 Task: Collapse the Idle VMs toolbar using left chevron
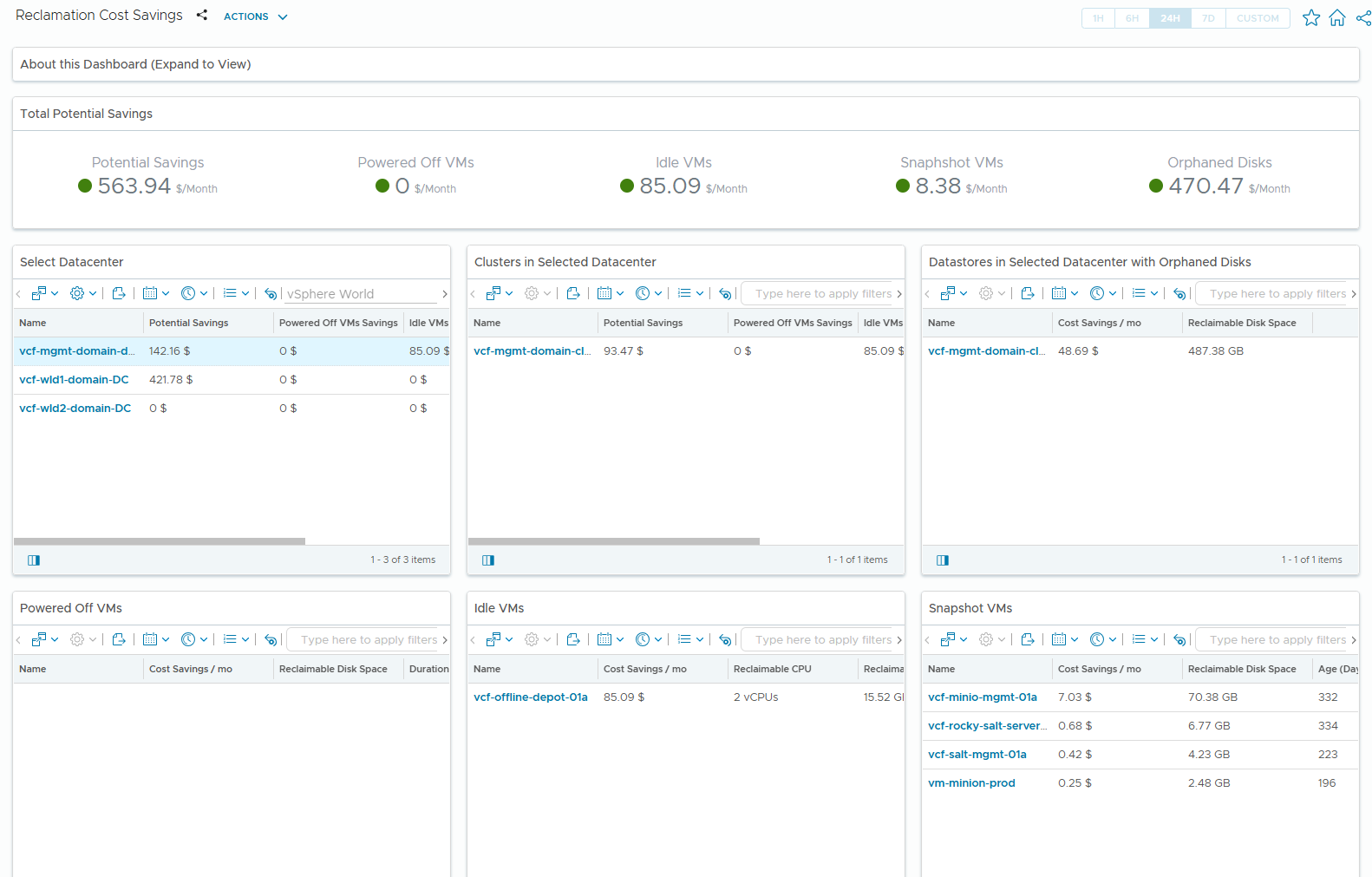tap(473, 640)
